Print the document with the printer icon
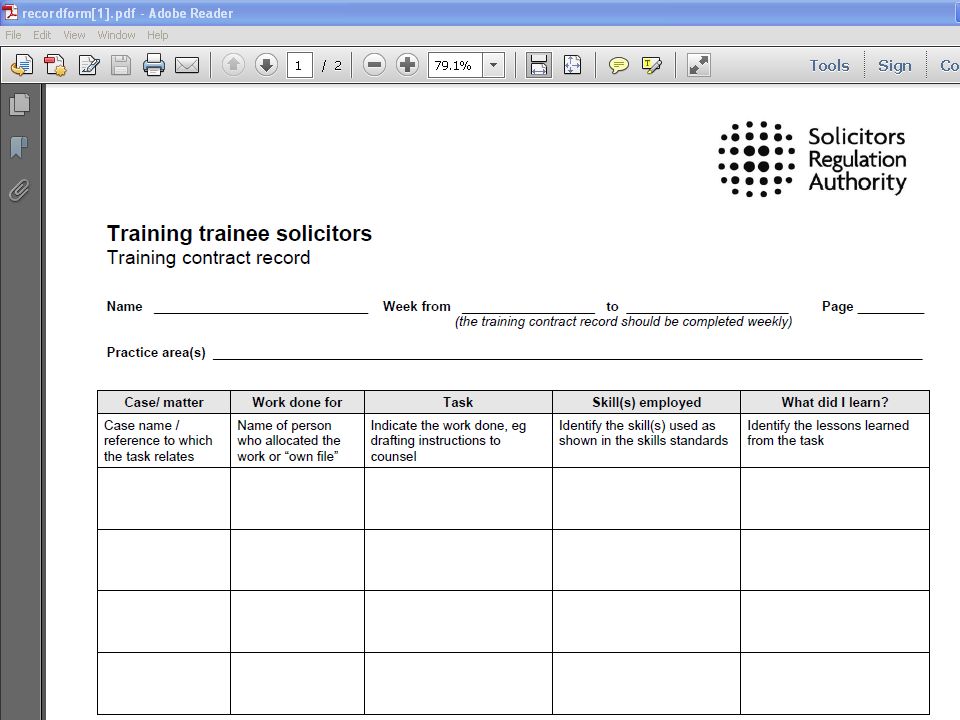960x720 pixels. coord(154,65)
